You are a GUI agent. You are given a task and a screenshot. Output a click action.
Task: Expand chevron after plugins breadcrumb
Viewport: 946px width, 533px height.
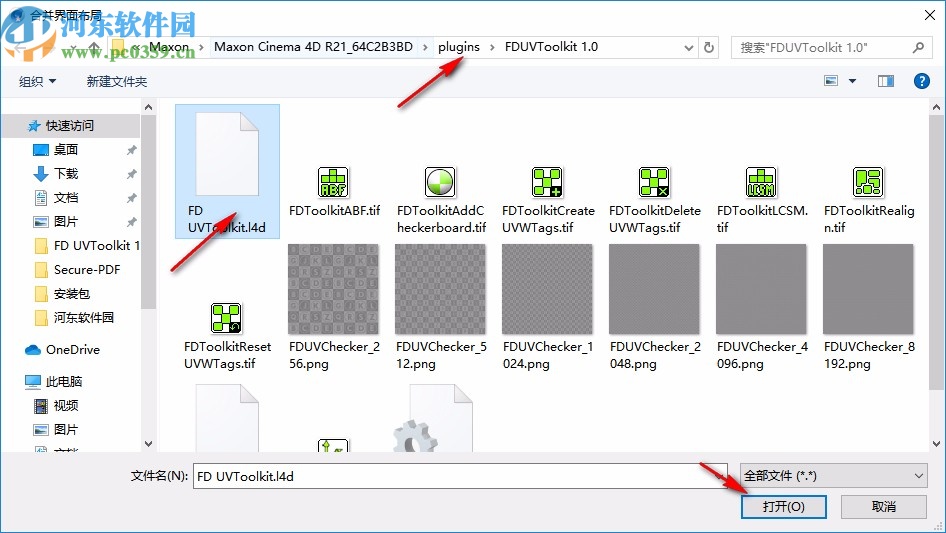coord(492,47)
